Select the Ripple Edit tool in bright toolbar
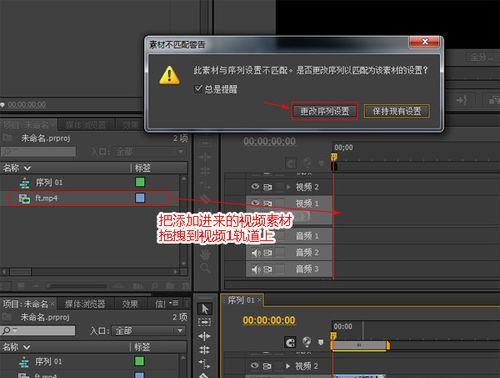 204,336
